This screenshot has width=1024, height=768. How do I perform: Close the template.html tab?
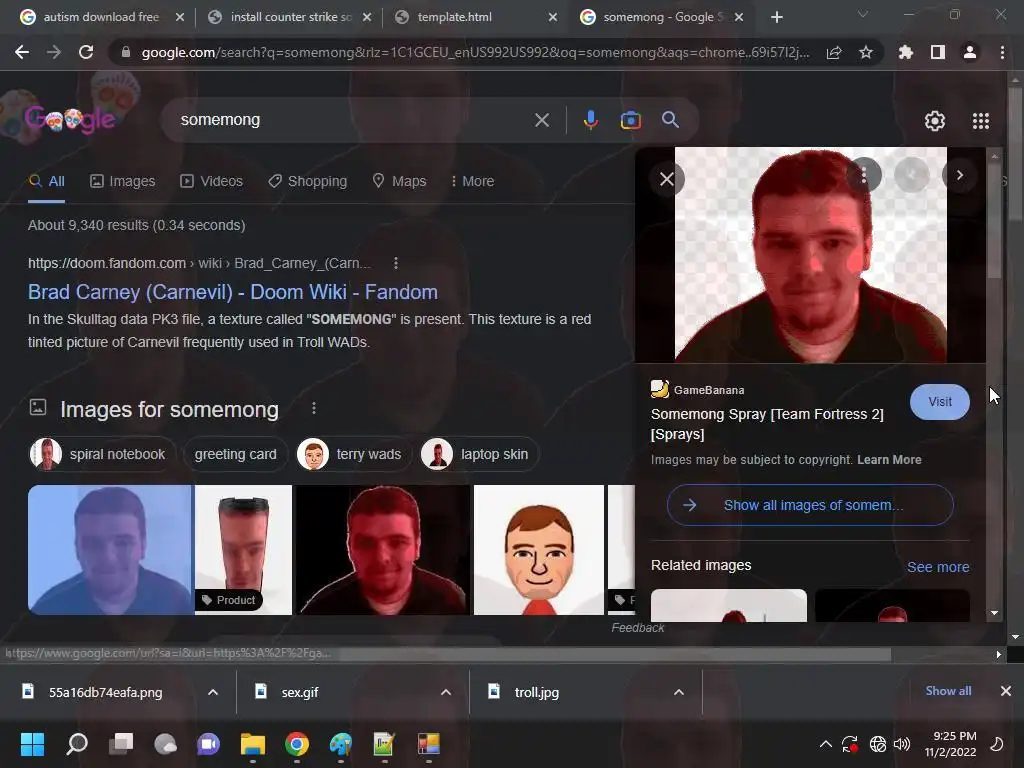[552, 18]
